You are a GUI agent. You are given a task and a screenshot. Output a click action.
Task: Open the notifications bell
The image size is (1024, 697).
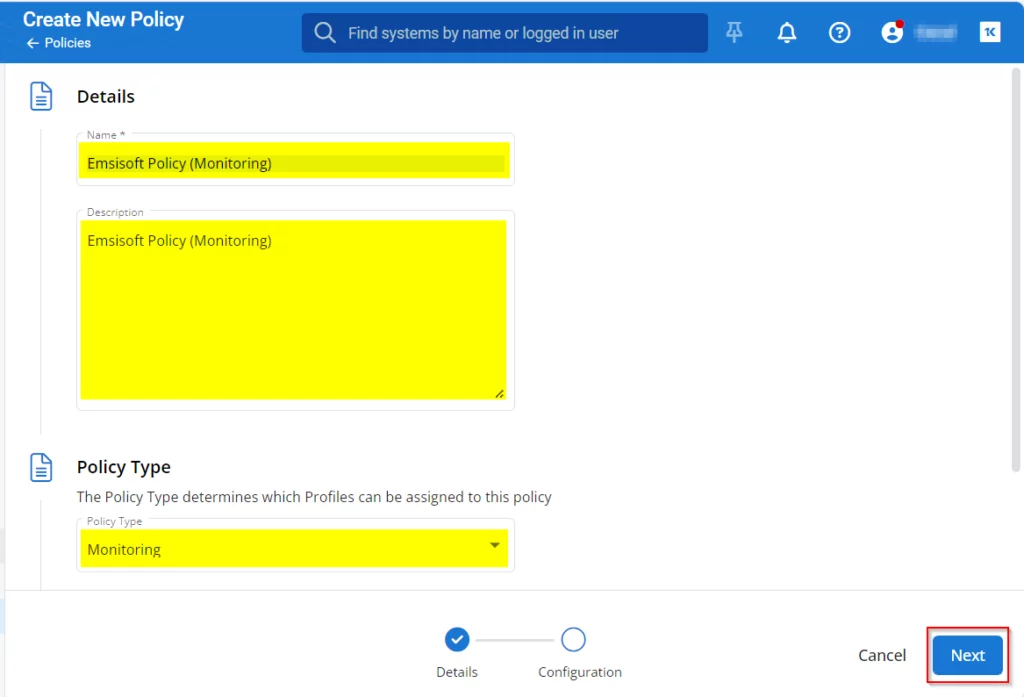pos(787,33)
